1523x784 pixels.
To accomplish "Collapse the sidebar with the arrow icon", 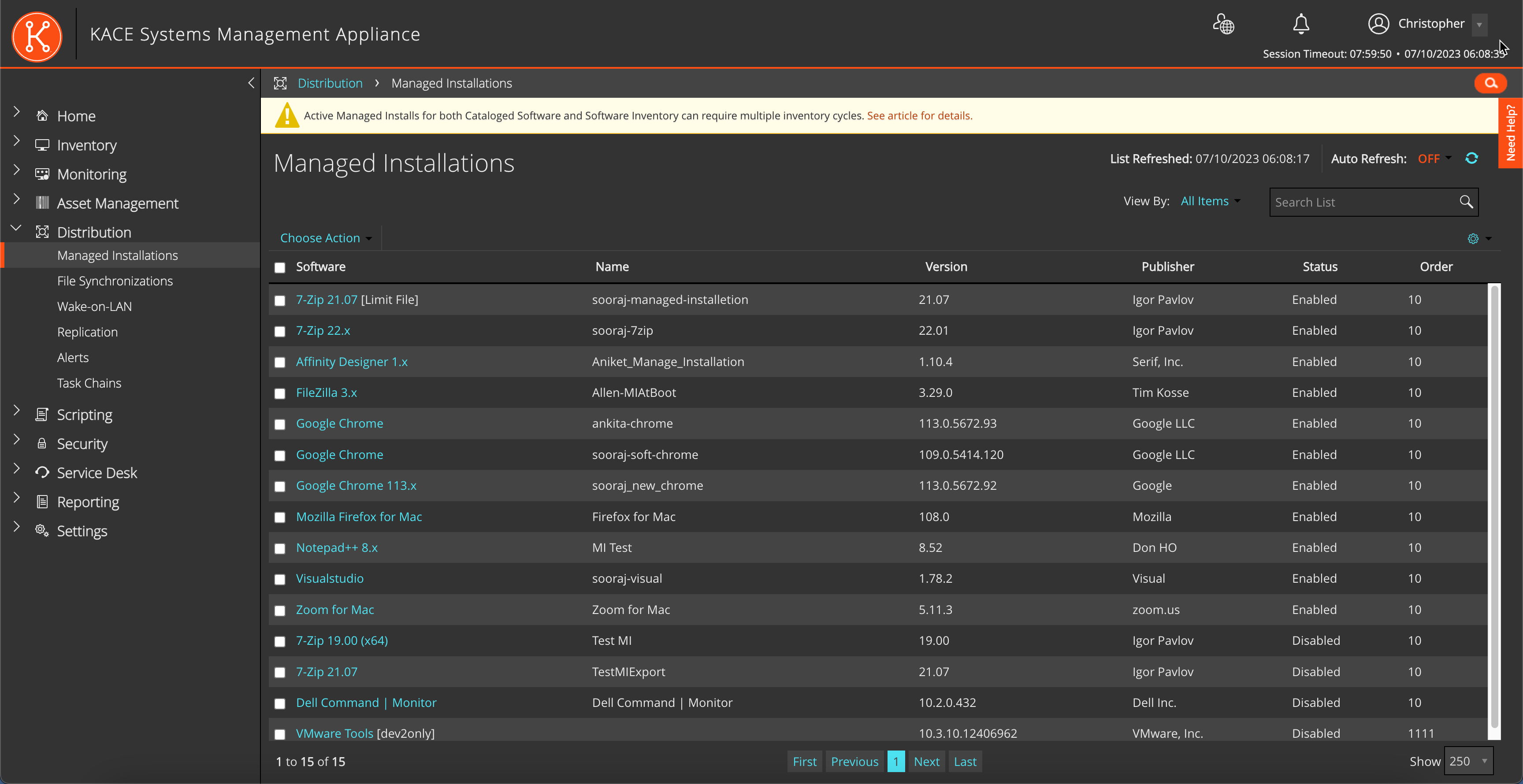I will pyautogui.click(x=251, y=83).
